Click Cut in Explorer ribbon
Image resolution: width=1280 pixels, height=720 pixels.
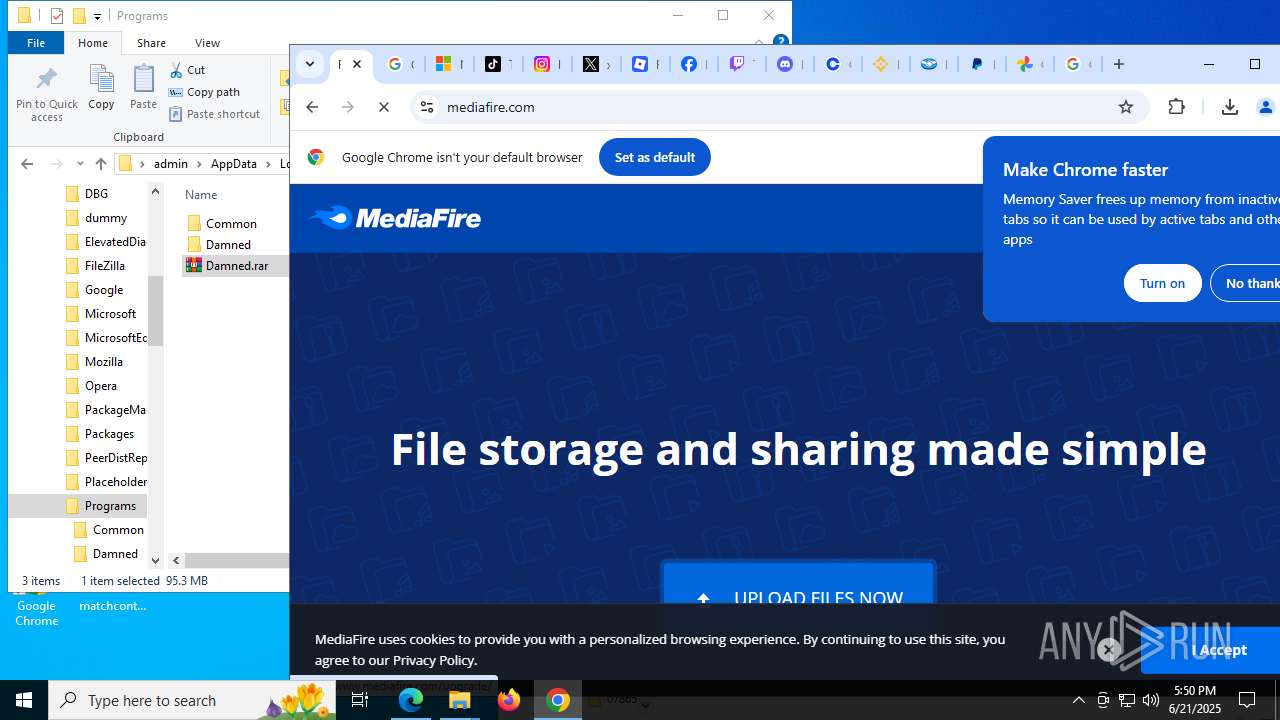pos(187,70)
